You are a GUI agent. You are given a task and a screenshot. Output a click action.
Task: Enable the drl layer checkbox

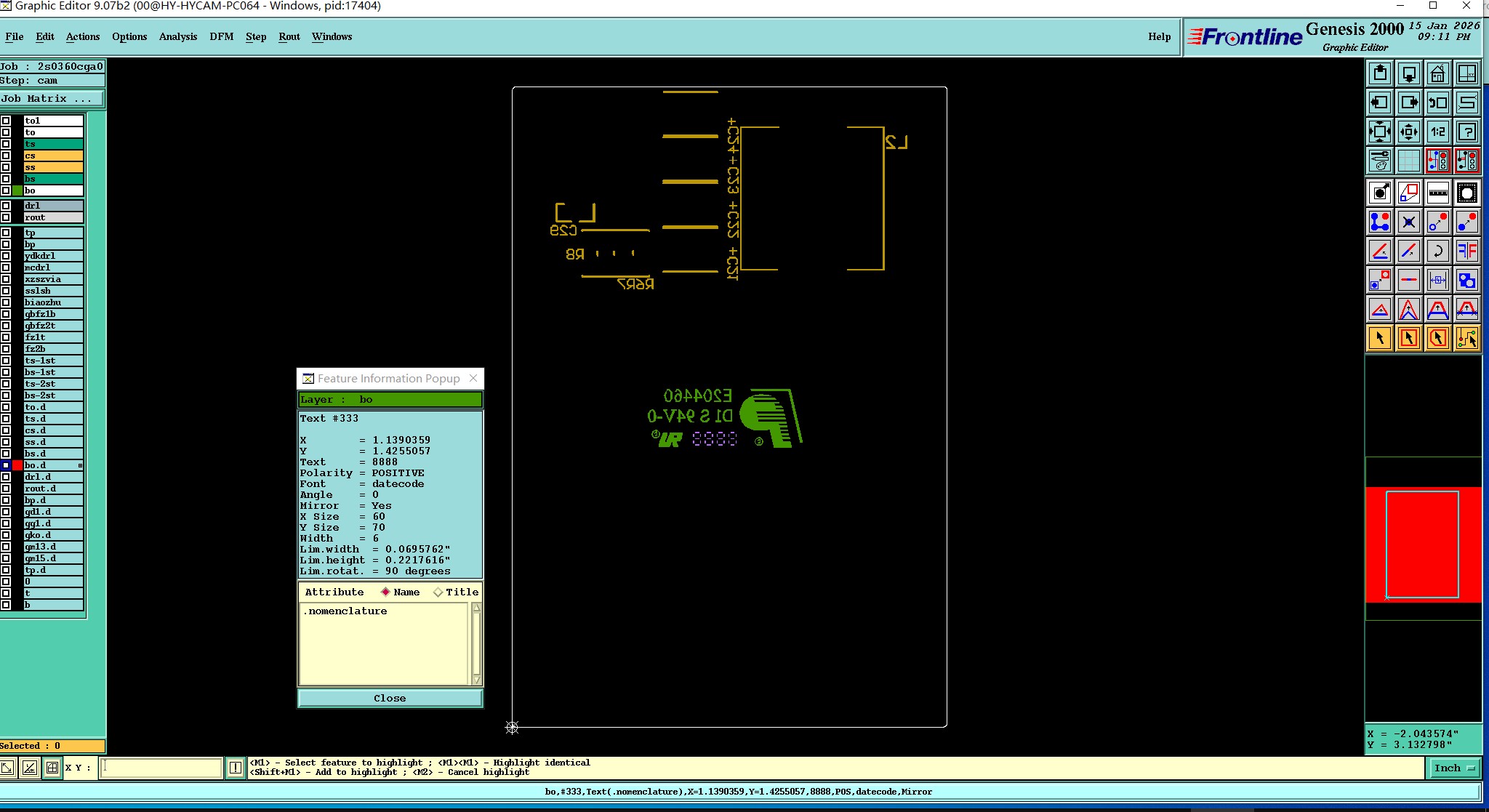tap(6, 206)
